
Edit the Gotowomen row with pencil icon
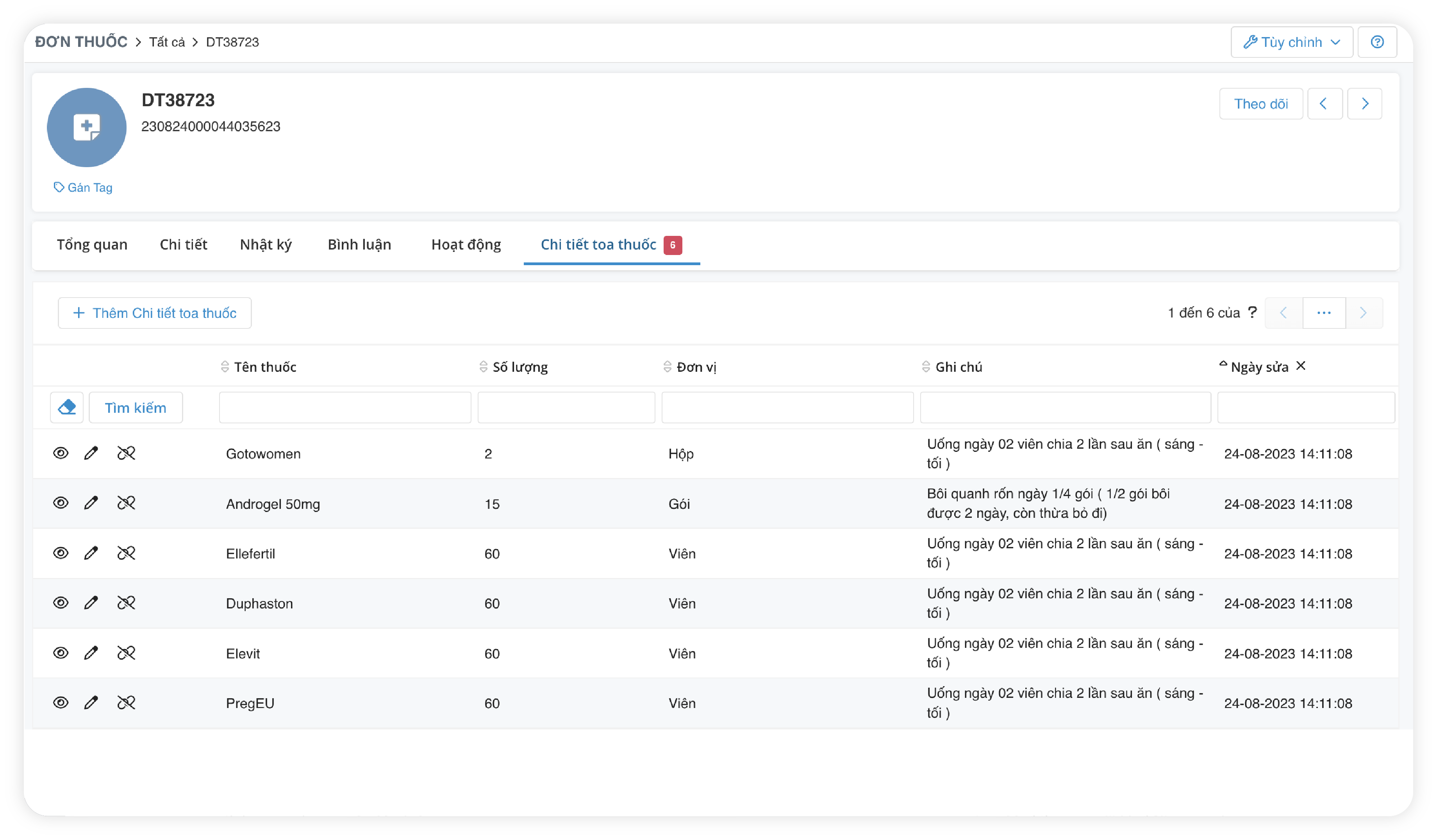91,453
